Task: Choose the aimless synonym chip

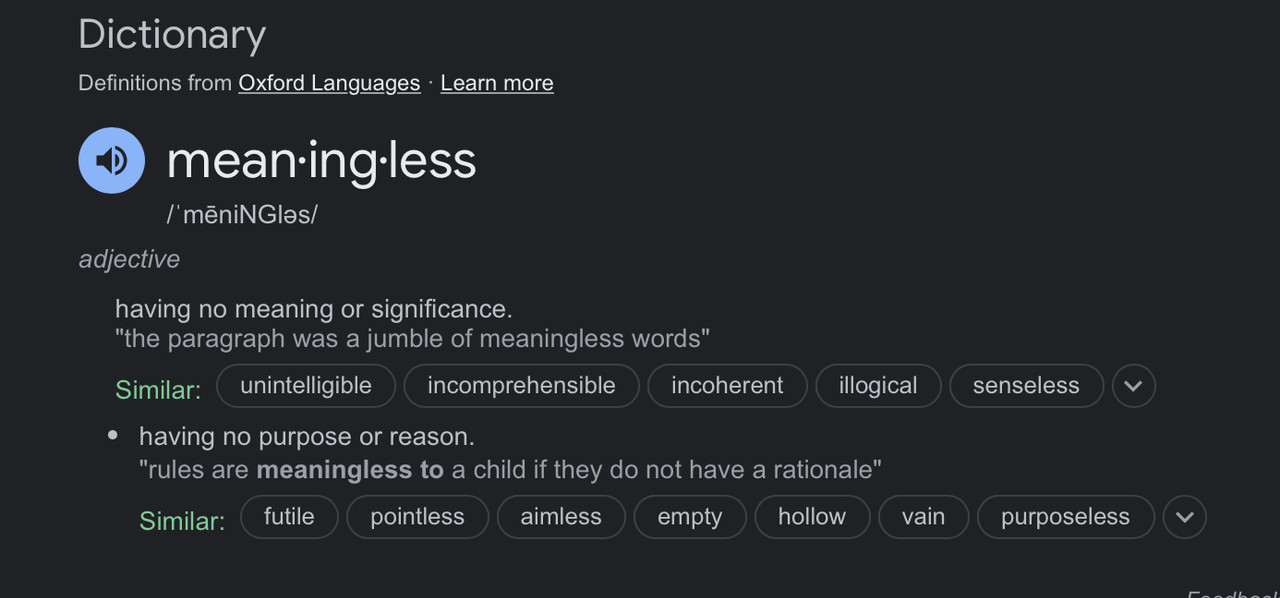Action: click(561, 517)
